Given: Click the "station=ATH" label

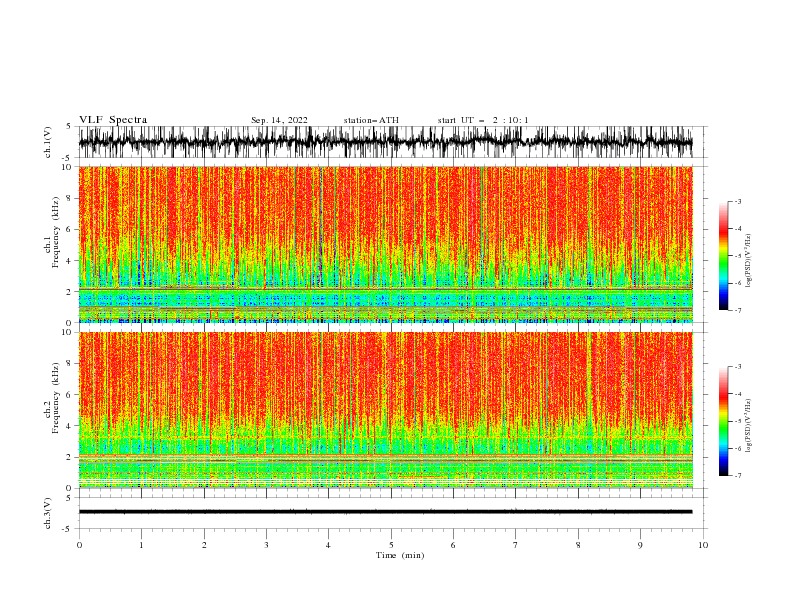Looking at the screenshot, I should click(371, 120).
